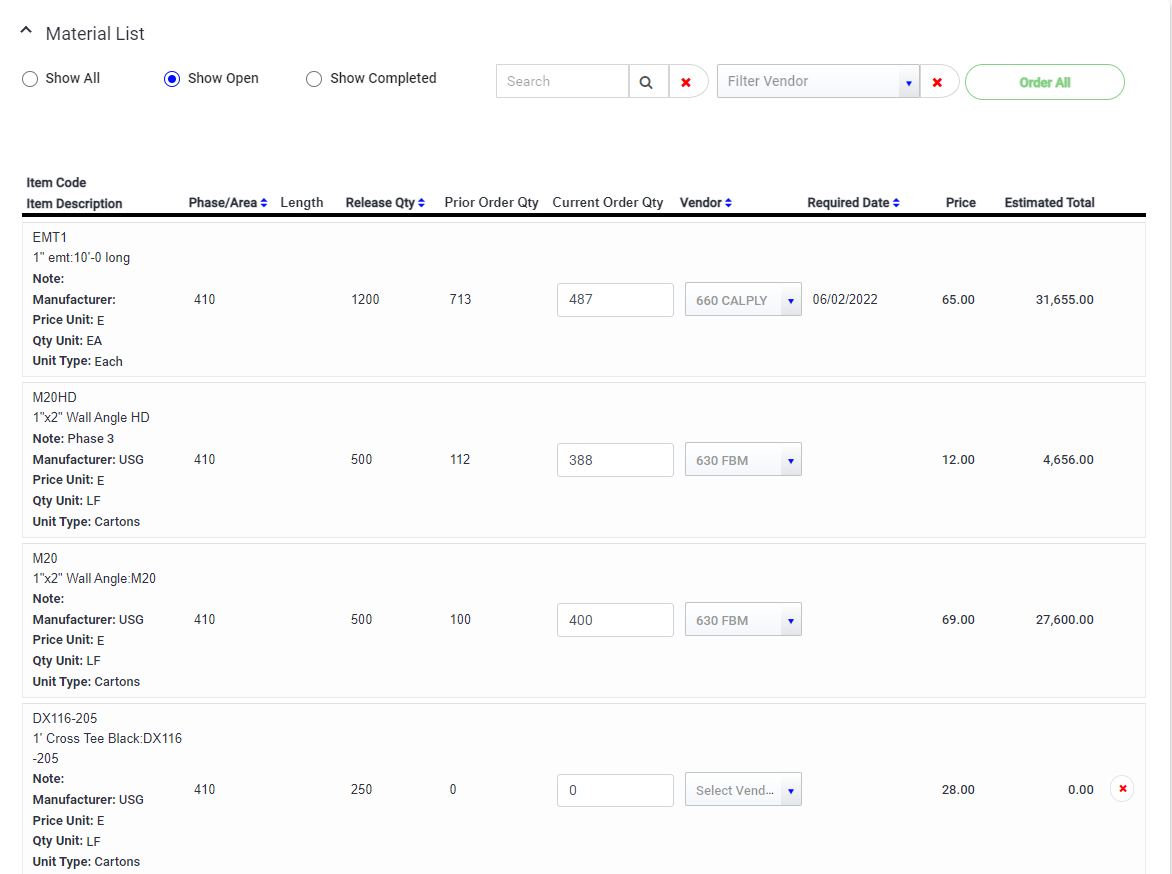Click the Item Description column header

pos(74,204)
